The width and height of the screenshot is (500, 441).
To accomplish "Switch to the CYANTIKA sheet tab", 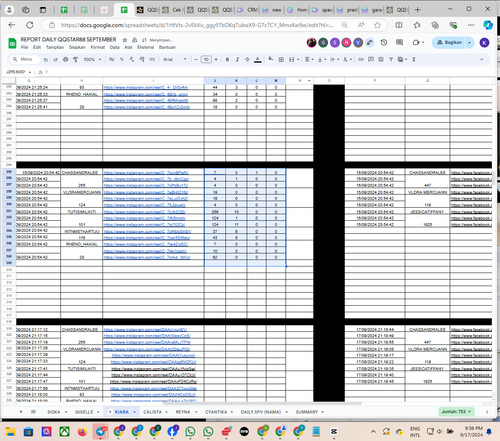I will (216, 412).
